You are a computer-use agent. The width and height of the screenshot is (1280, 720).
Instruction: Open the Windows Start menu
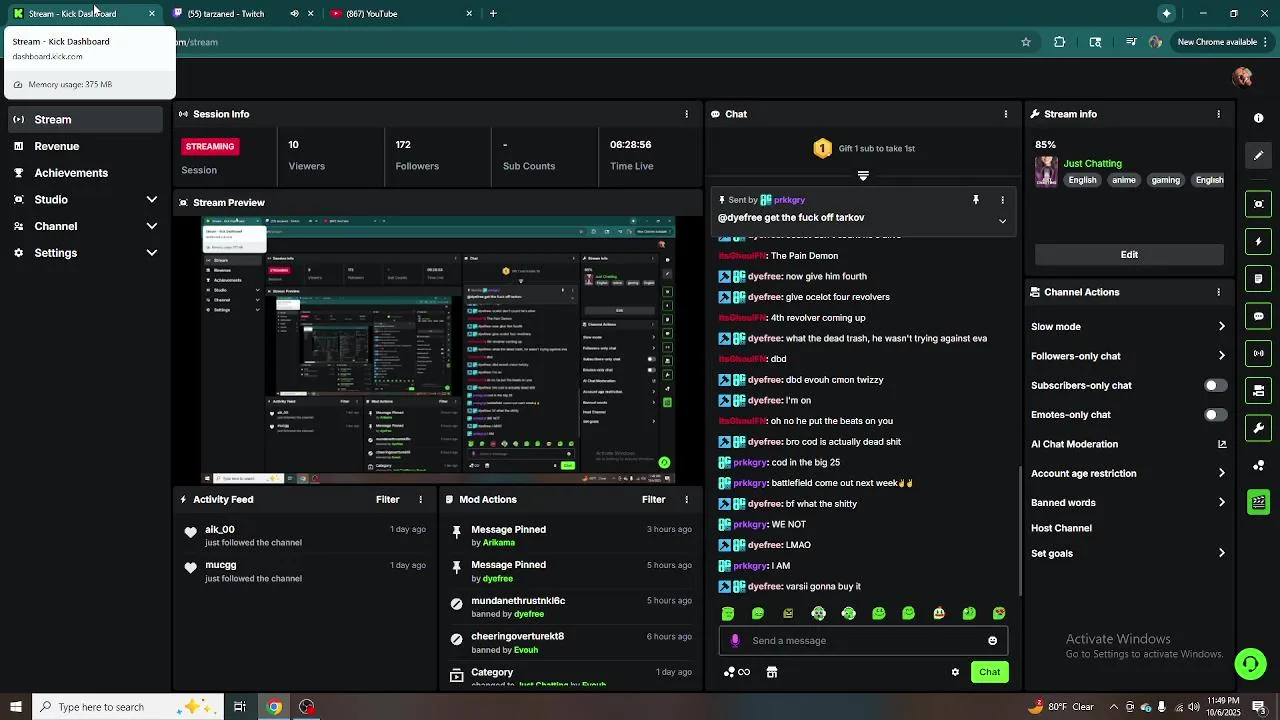point(15,707)
